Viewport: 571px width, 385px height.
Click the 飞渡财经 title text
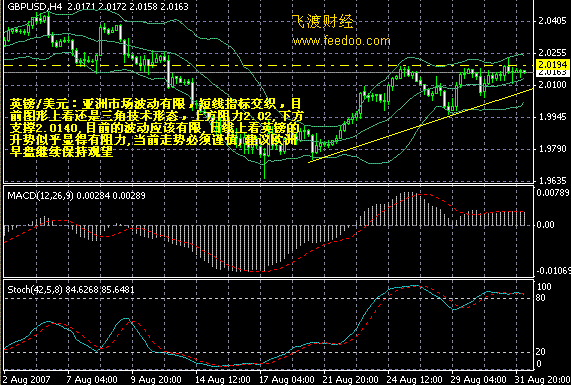click(323, 22)
